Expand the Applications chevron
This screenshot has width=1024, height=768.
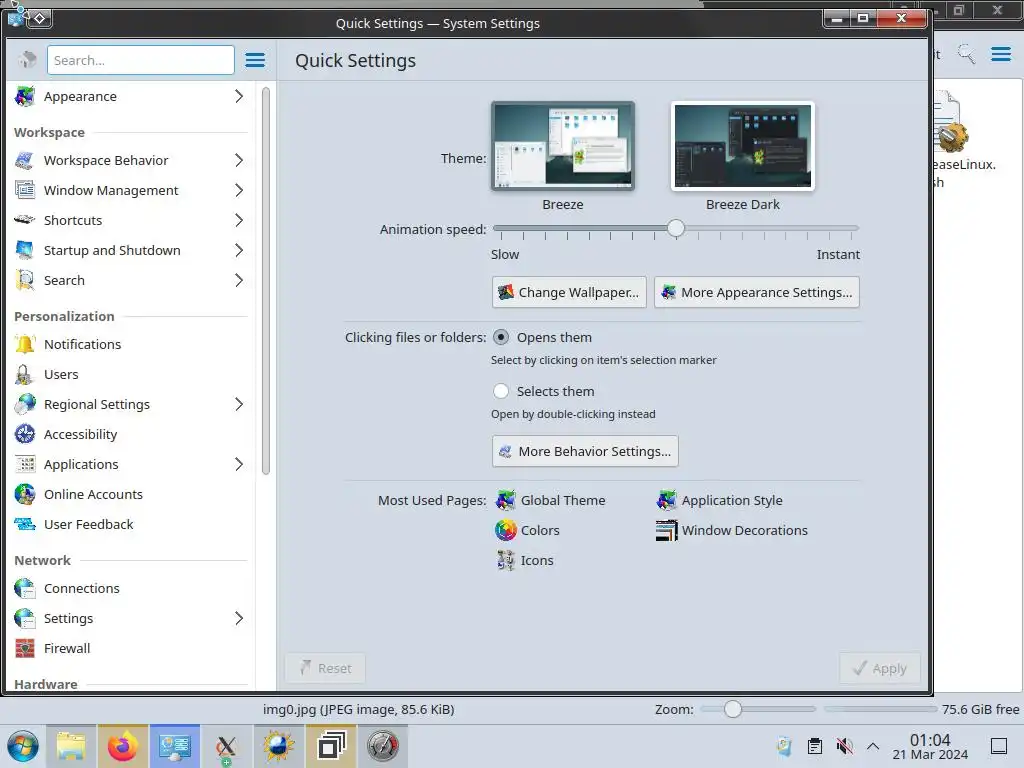point(239,464)
